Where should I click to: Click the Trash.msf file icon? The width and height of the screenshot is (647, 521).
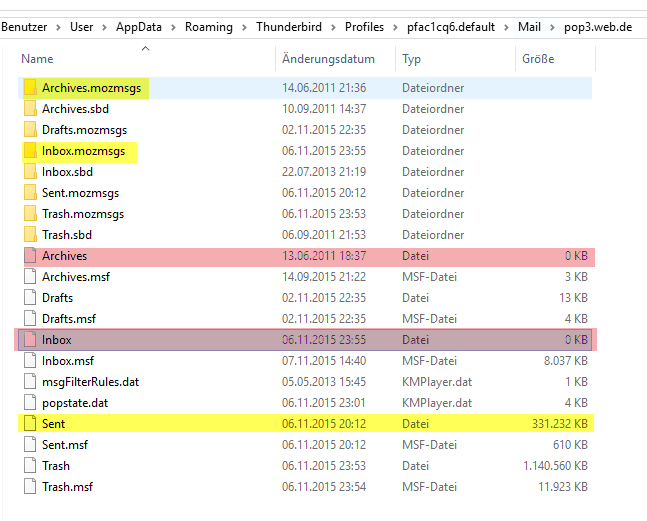[30, 487]
